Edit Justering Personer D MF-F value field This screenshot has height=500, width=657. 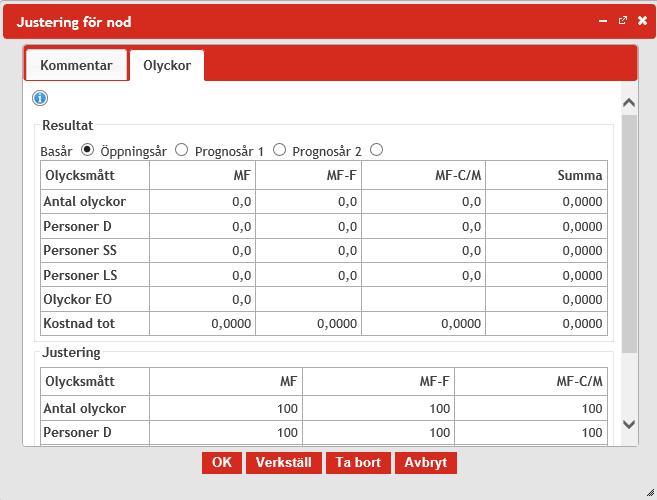(378, 433)
